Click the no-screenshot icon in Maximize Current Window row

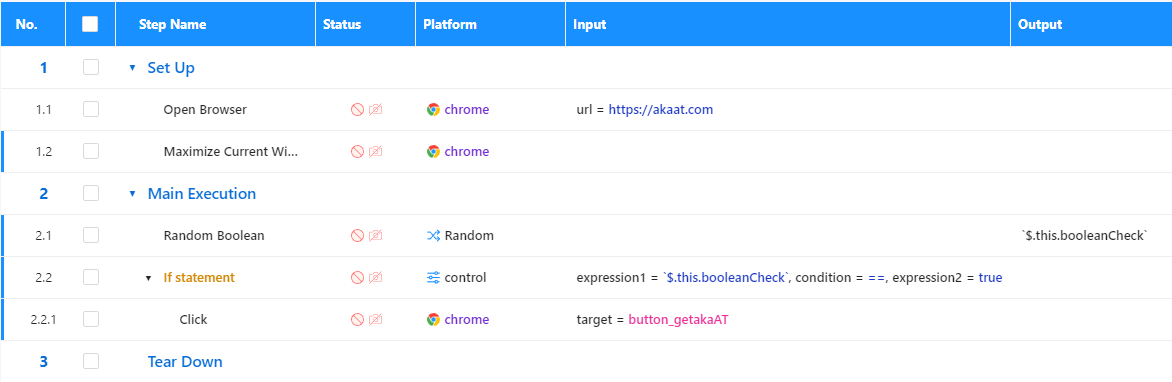click(375, 152)
